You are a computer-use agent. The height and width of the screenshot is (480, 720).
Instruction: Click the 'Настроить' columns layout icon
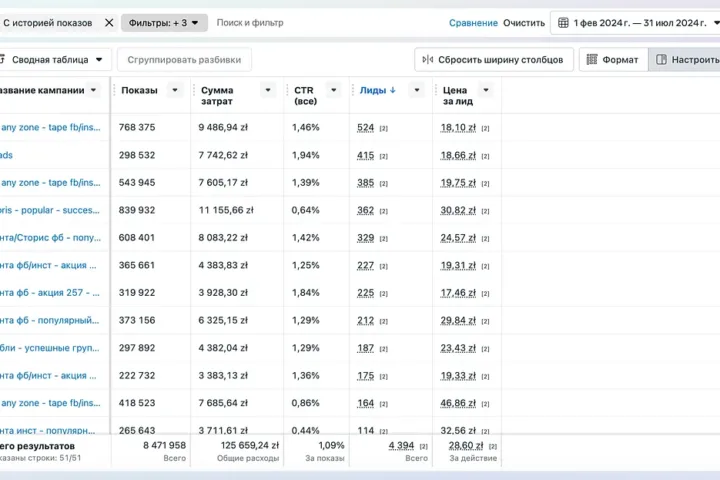(661, 60)
